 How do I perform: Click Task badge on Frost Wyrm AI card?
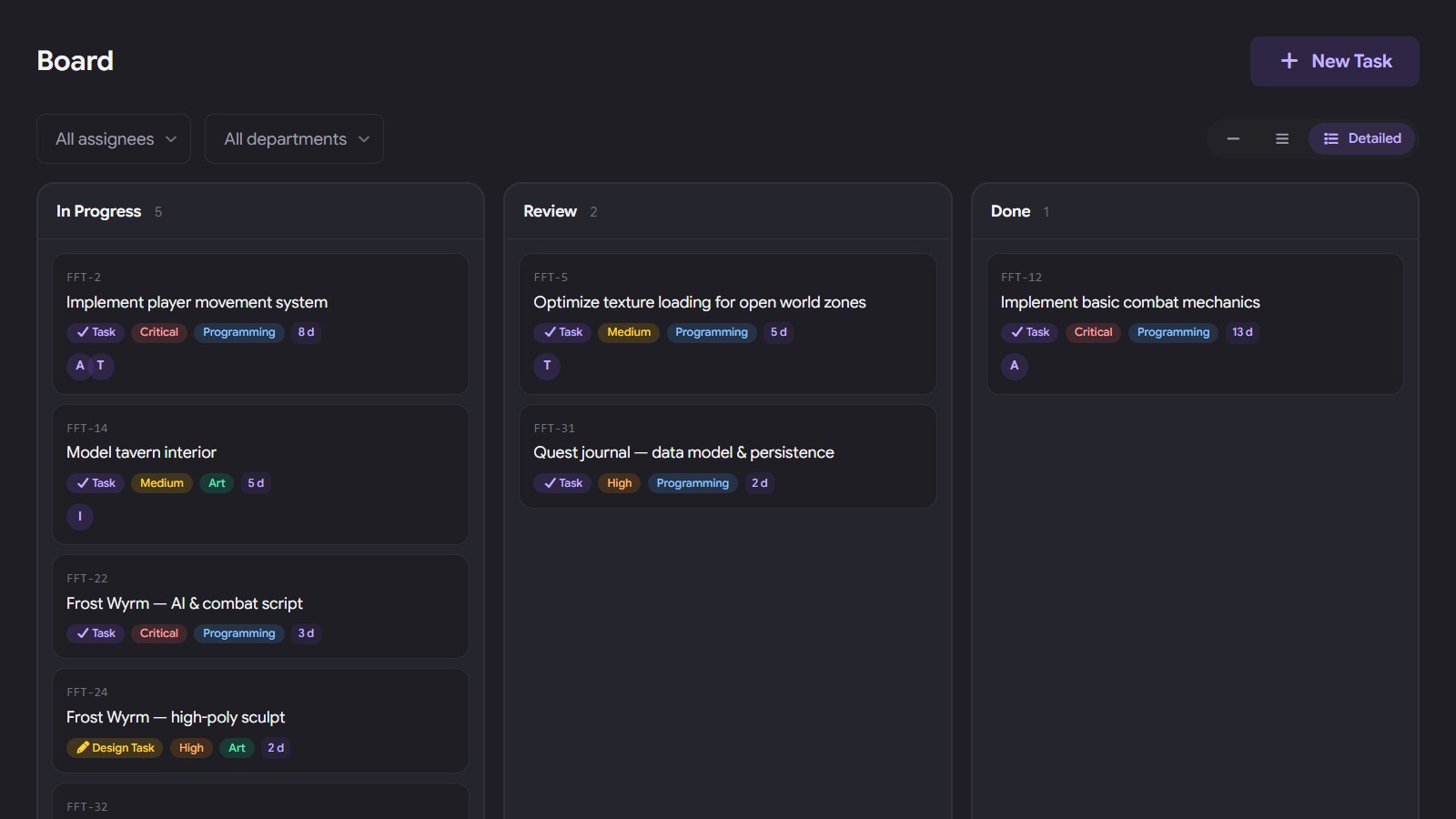96,633
